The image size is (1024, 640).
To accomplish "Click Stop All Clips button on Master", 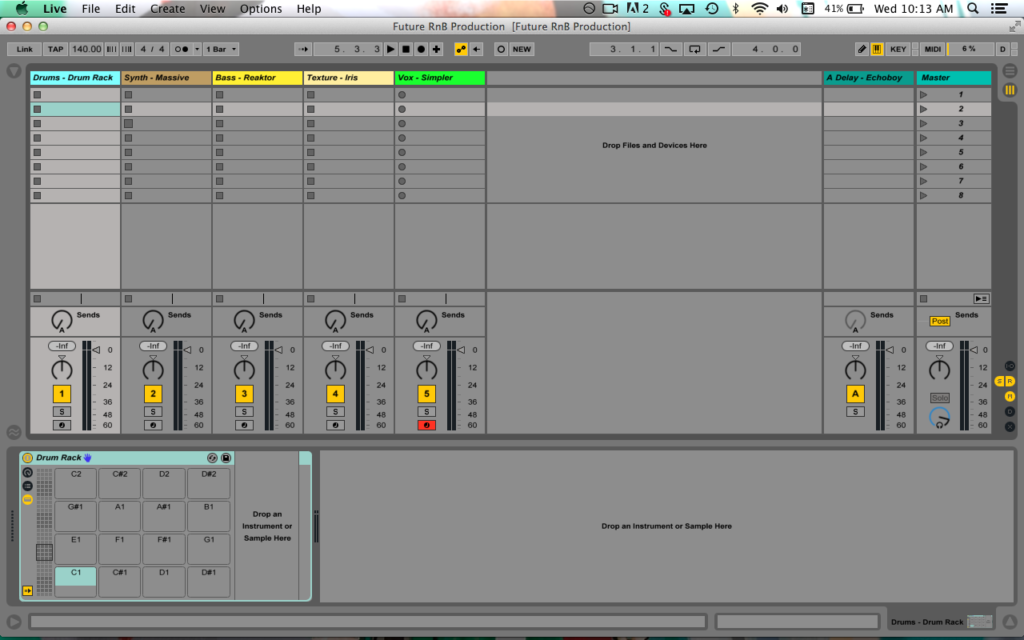I will click(x=923, y=299).
